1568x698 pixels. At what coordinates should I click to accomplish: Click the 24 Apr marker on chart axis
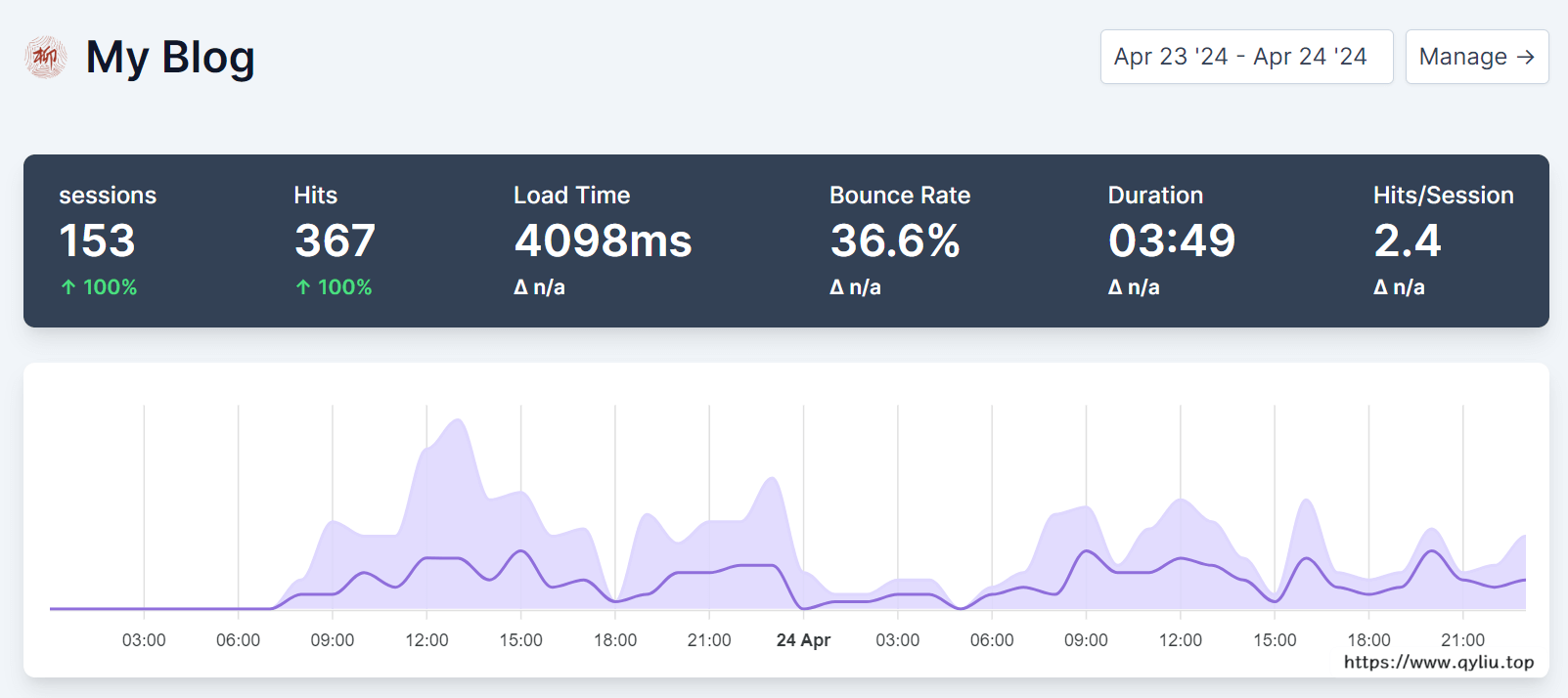[803, 640]
